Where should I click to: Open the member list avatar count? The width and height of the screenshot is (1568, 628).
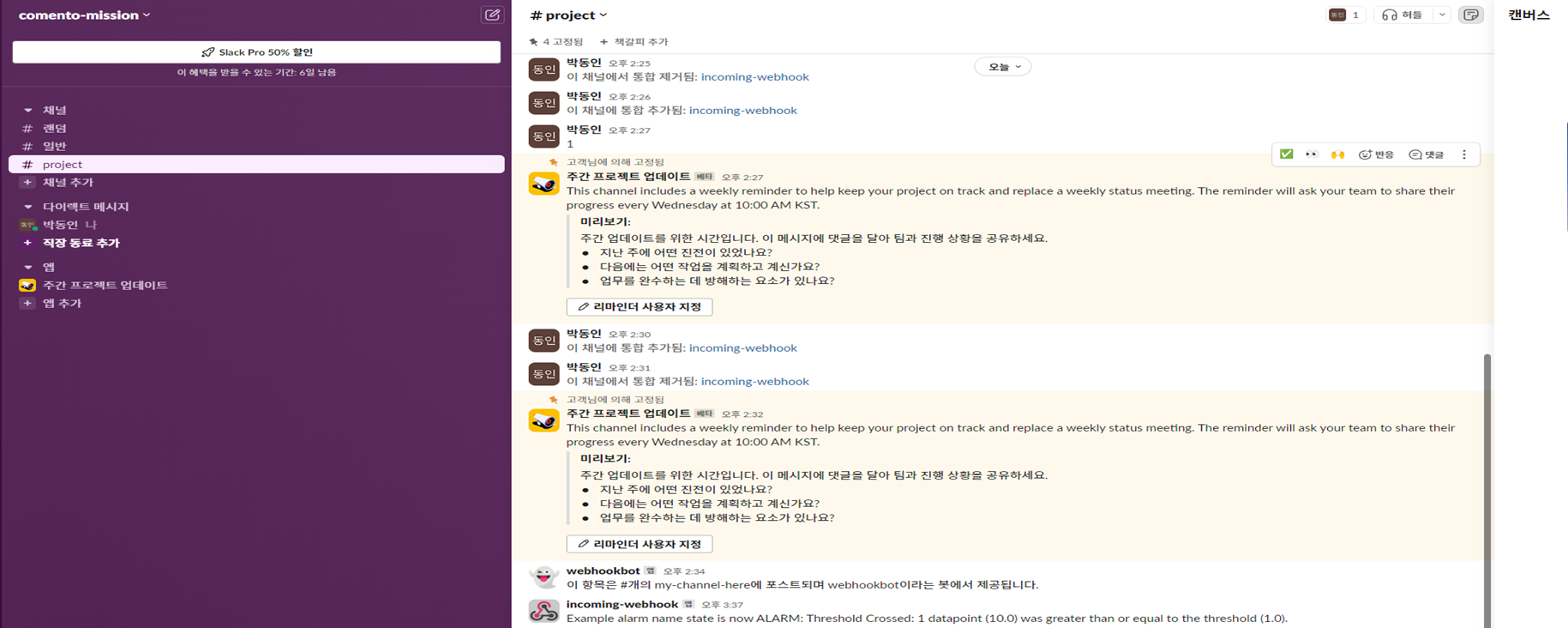click(1344, 15)
